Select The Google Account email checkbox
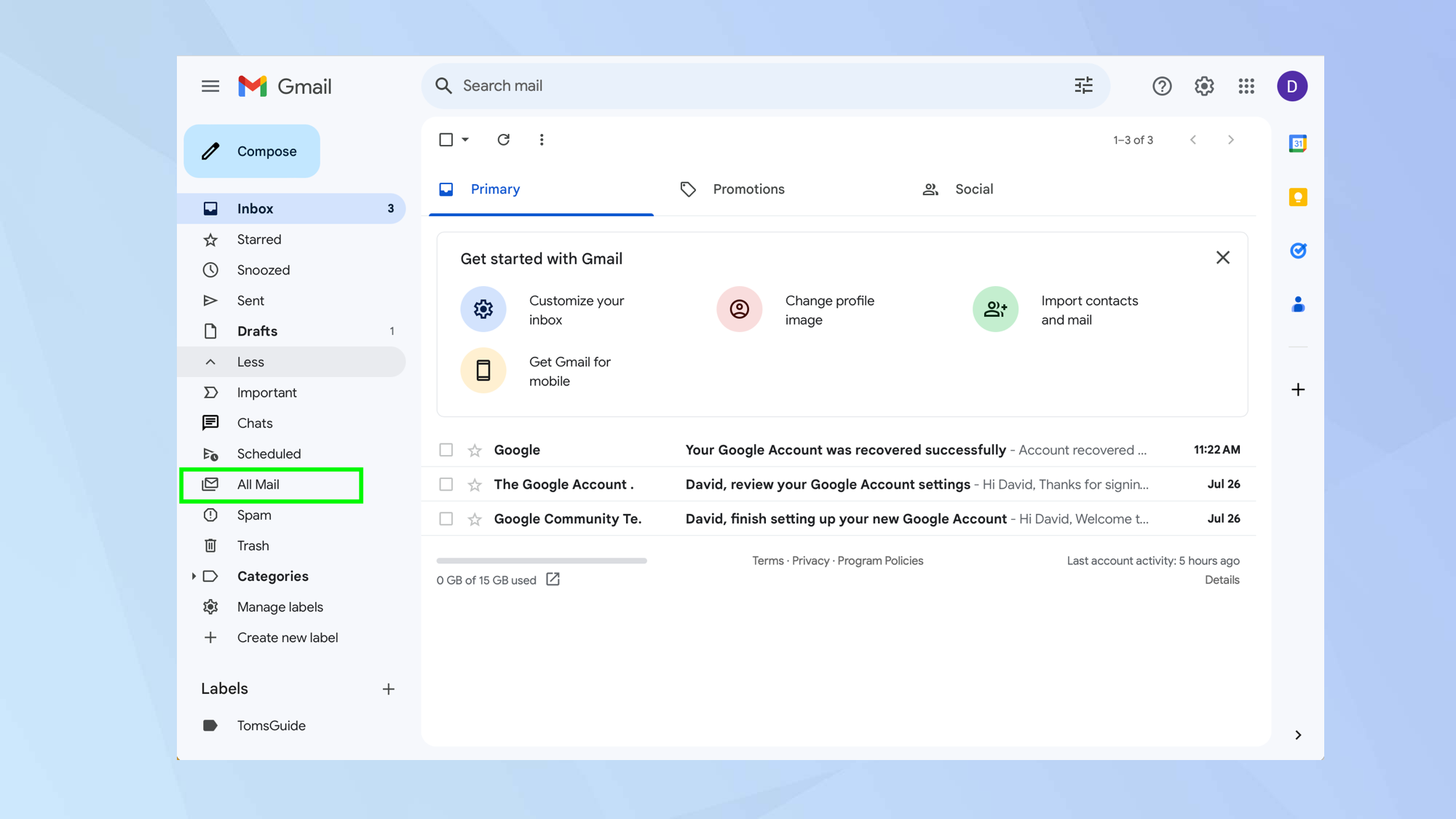Viewport: 1456px width, 819px height. click(446, 484)
